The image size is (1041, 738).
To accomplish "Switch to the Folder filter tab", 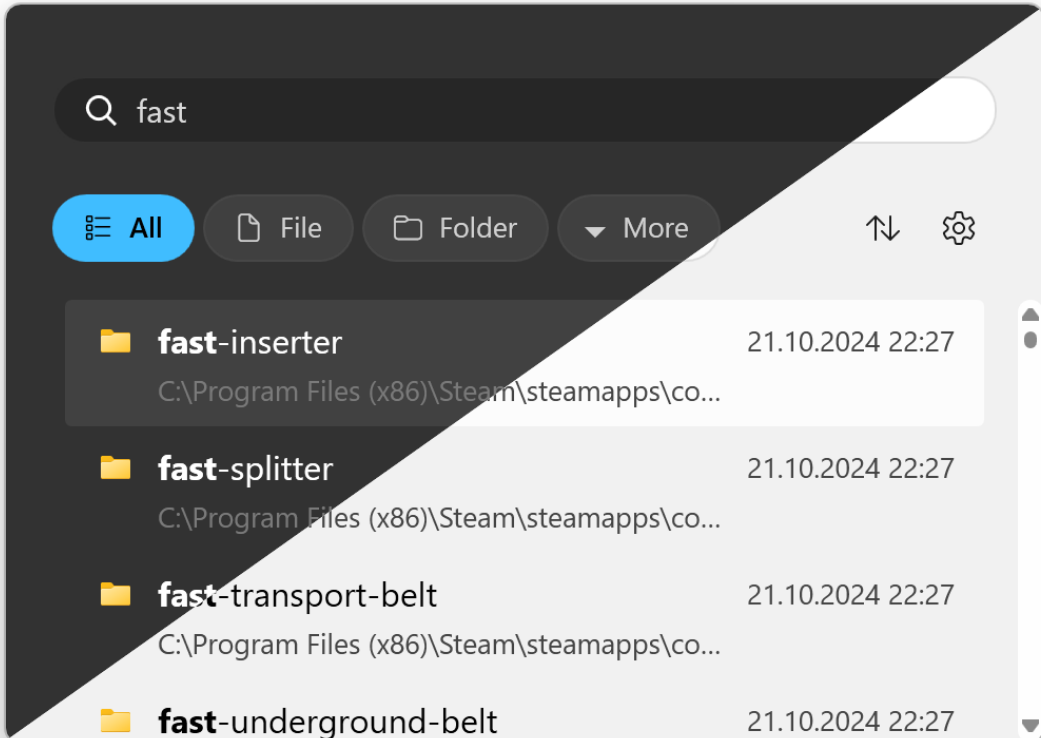I will coord(455,228).
